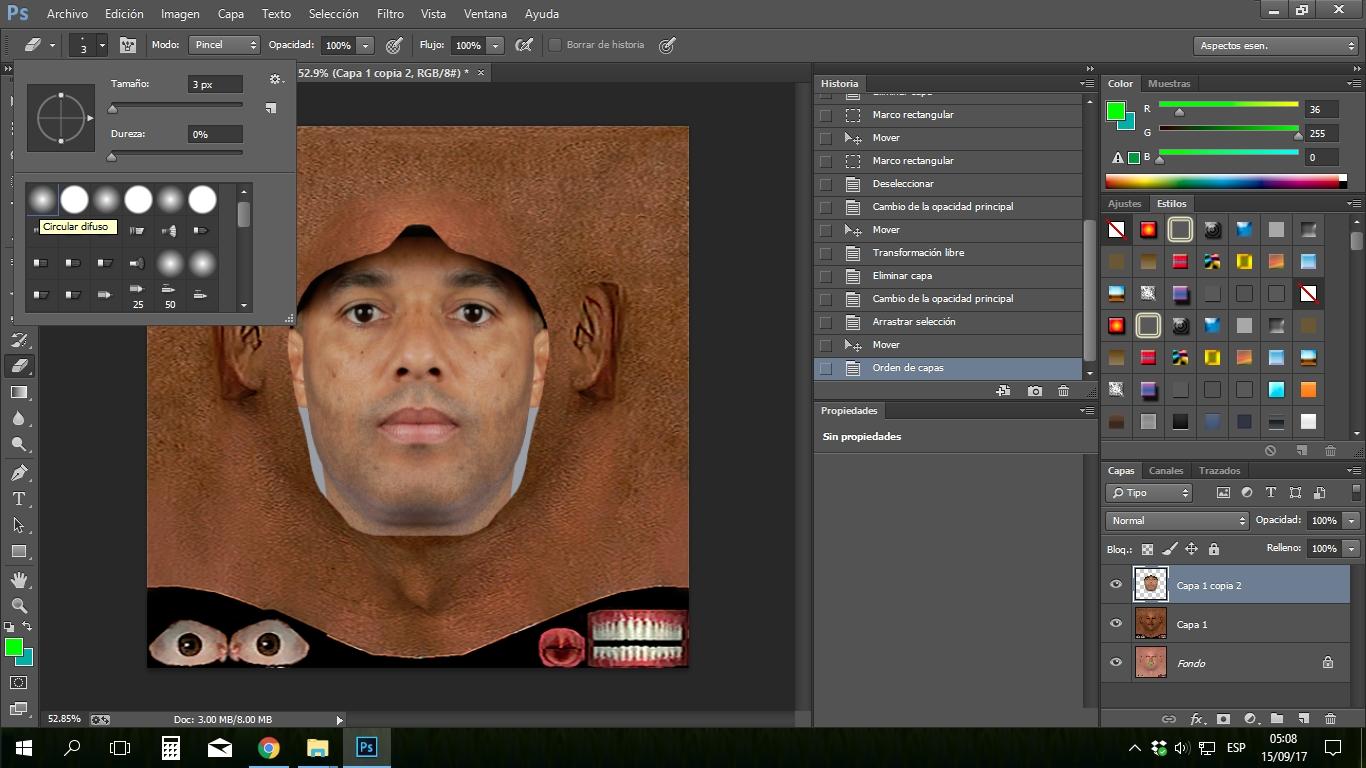Viewport: 1366px width, 768px height.
Task: Take a history snapshot with camera icon
Action: (x=1034, y=391)
